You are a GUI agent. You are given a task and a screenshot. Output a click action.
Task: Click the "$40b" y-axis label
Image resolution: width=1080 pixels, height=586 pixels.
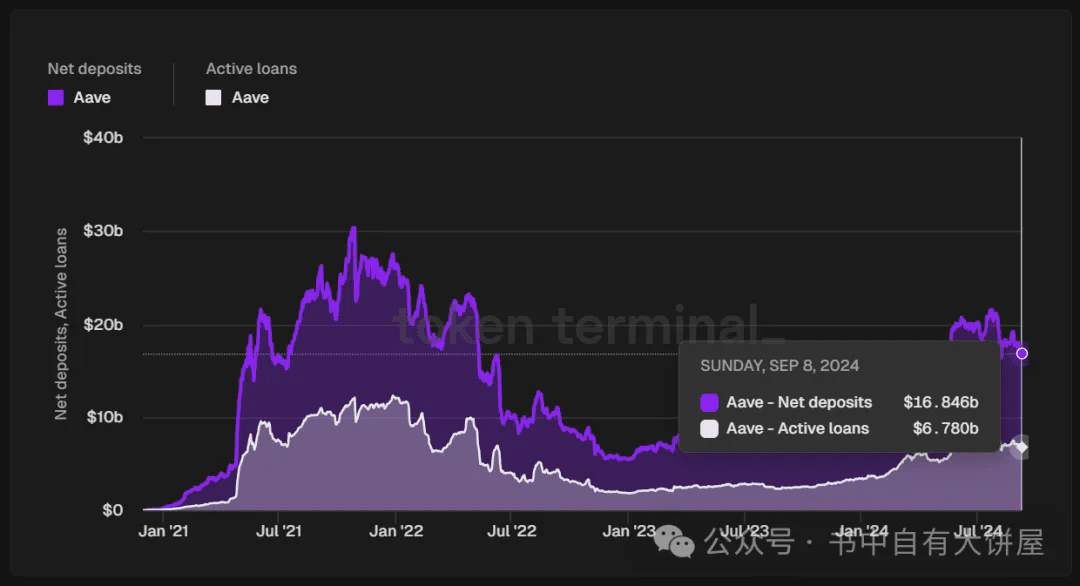pyautogui.click(x=103, y=138)
